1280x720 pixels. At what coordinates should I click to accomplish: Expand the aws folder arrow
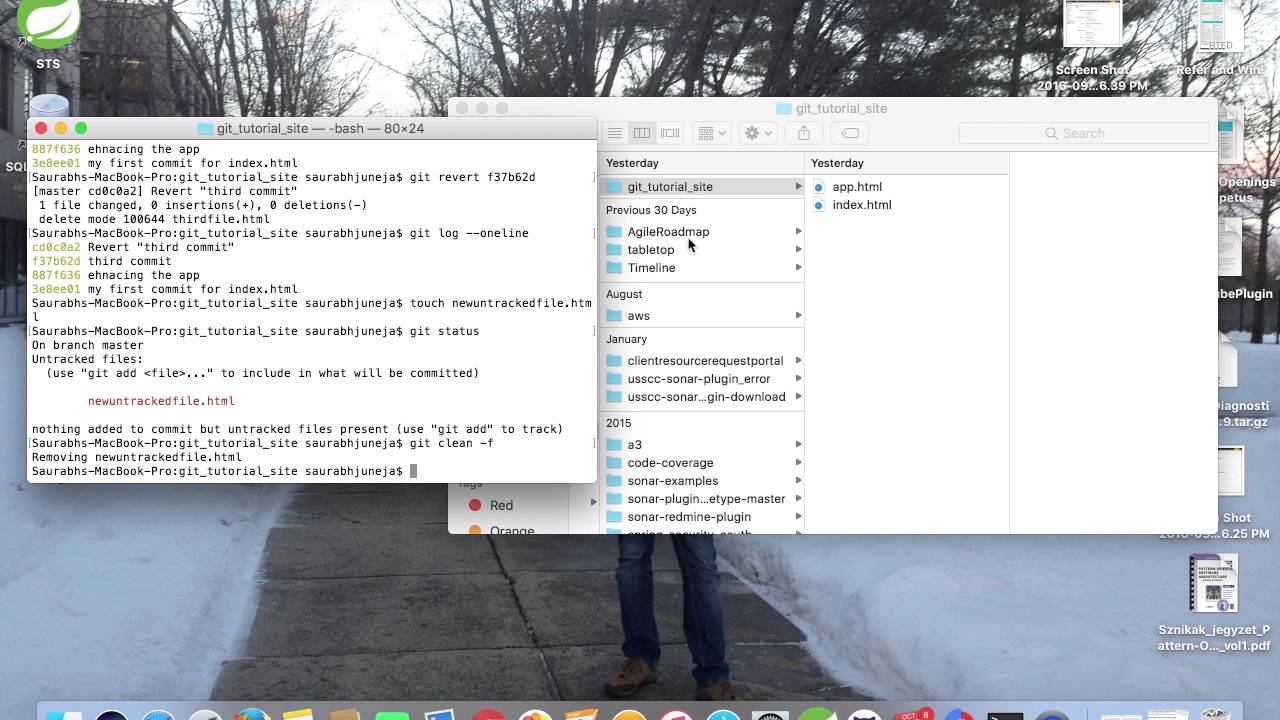click(798, 316)
